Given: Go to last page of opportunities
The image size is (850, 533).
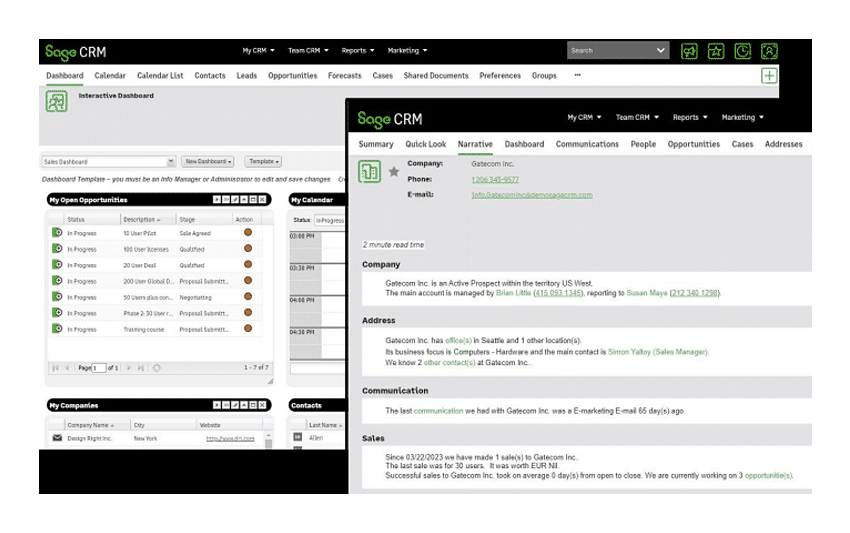Looking at the screenshot, I should tap(140, 368).
